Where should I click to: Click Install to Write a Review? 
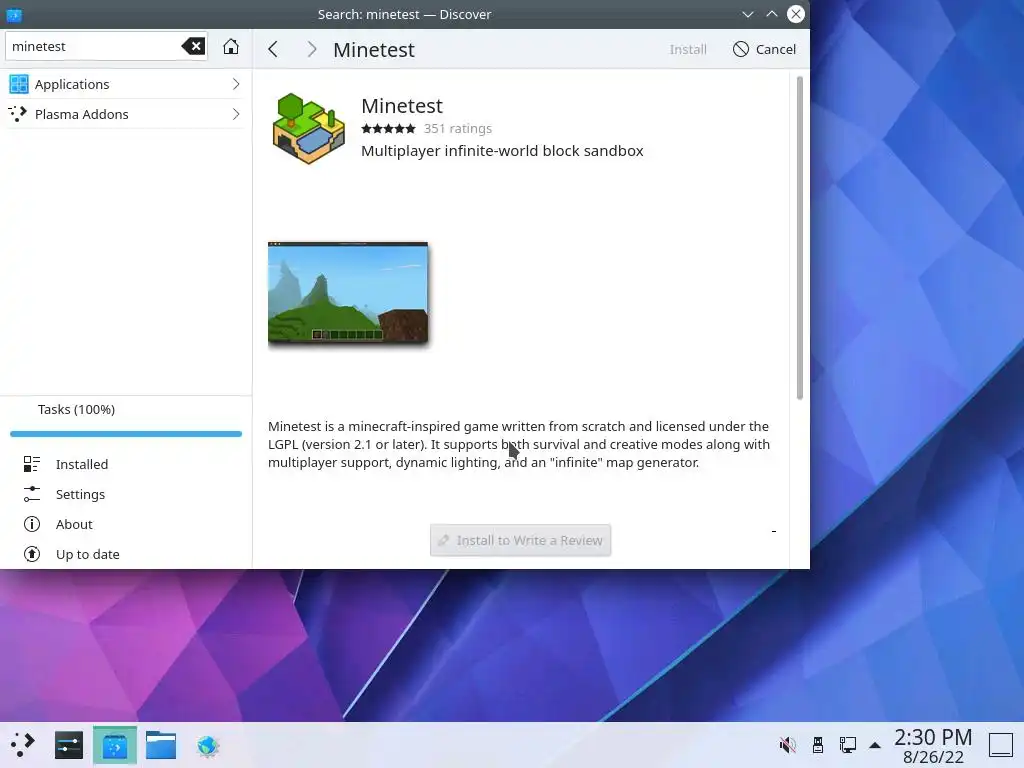pyautogui.click(x=520, y=540)
